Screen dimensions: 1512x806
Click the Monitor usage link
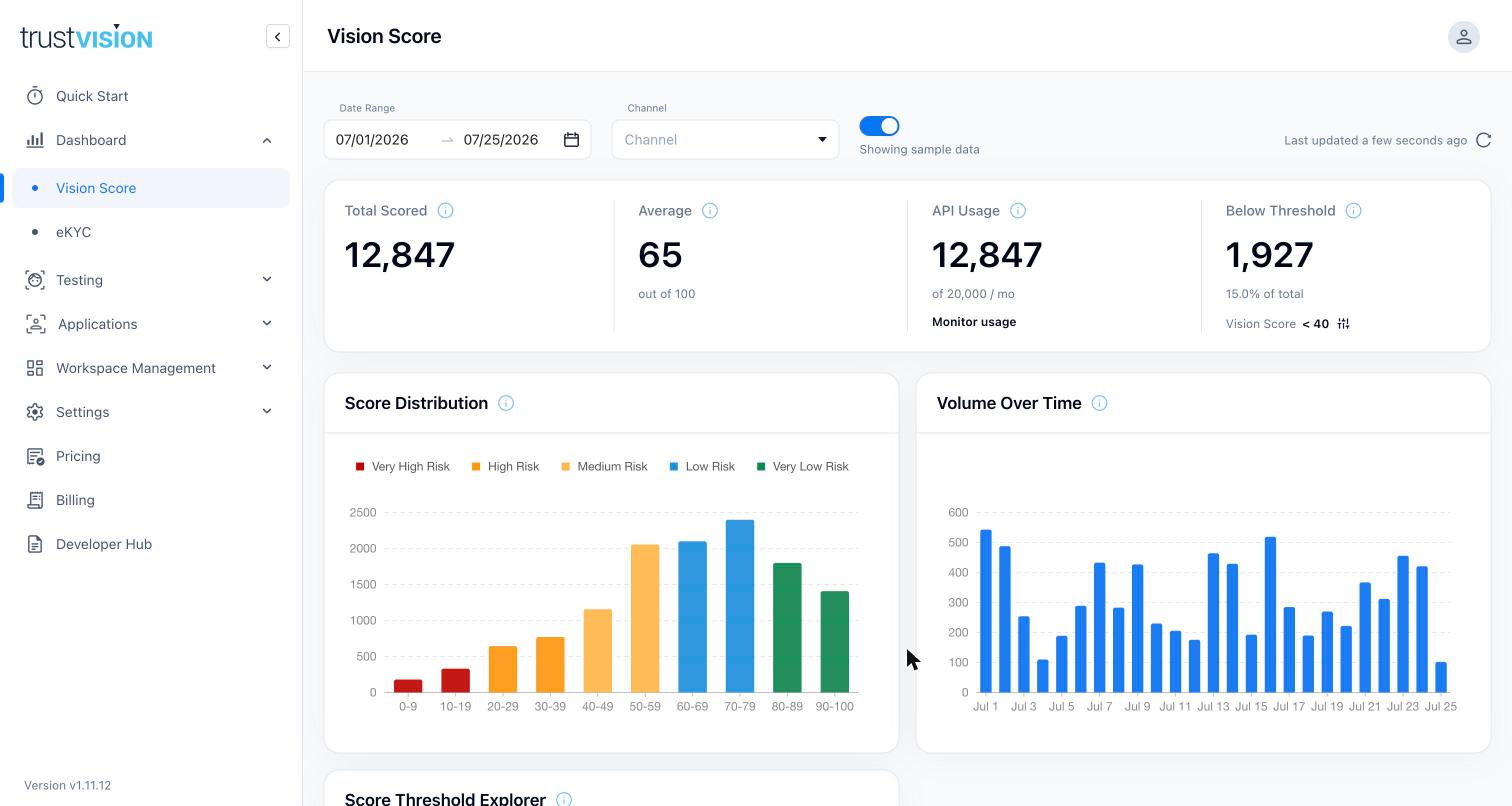(974, 322)
